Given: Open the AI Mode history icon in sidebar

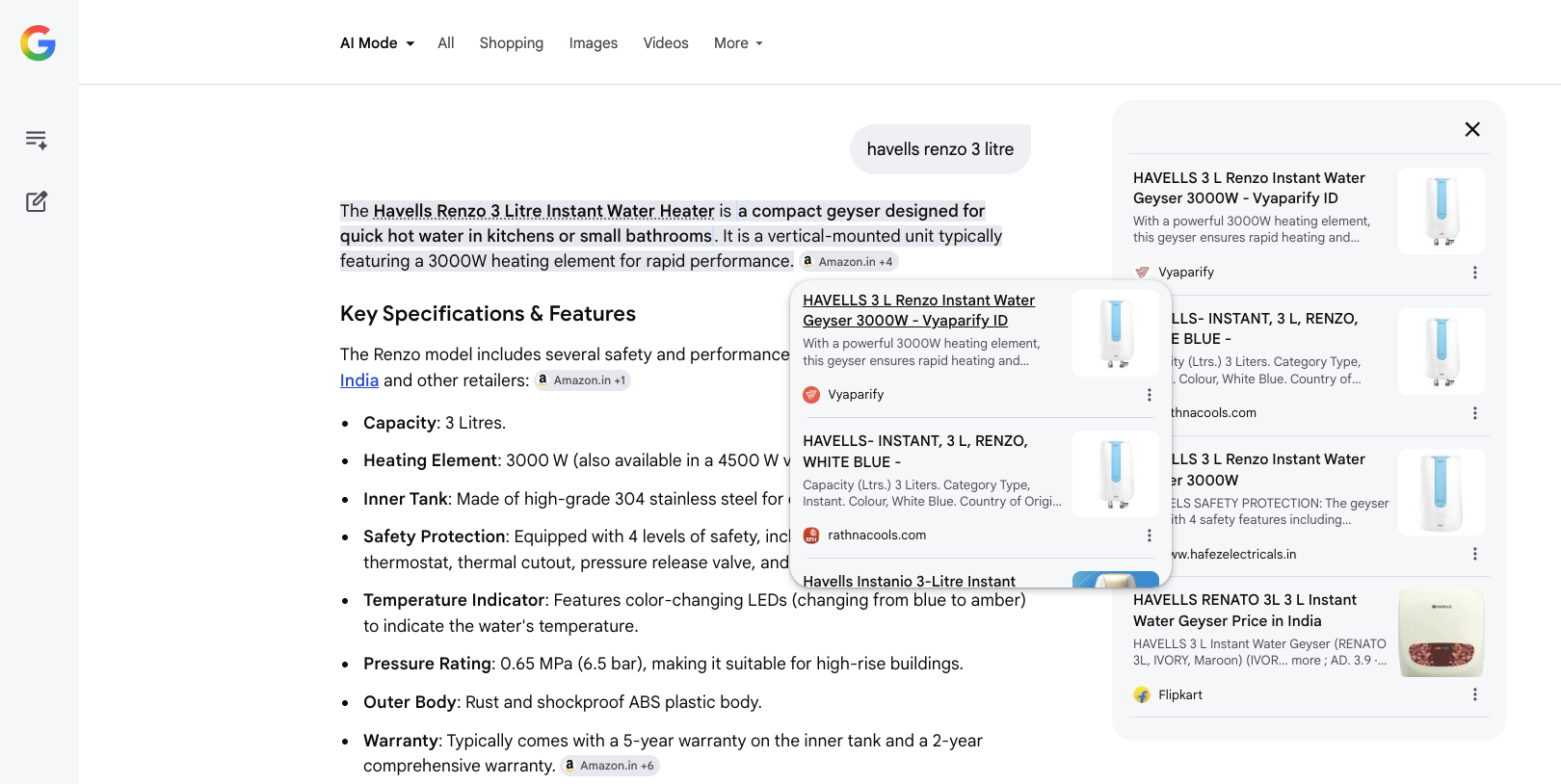Looking at the screenshot, I should click(x=37, y=141).
